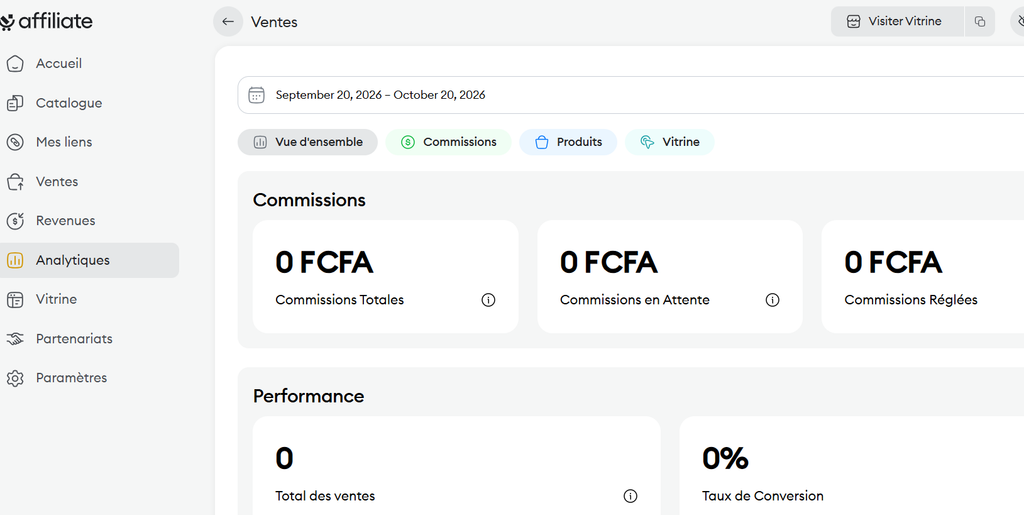Select the Vitrine filter tab

pyautogui.click(x=669, y=142)
